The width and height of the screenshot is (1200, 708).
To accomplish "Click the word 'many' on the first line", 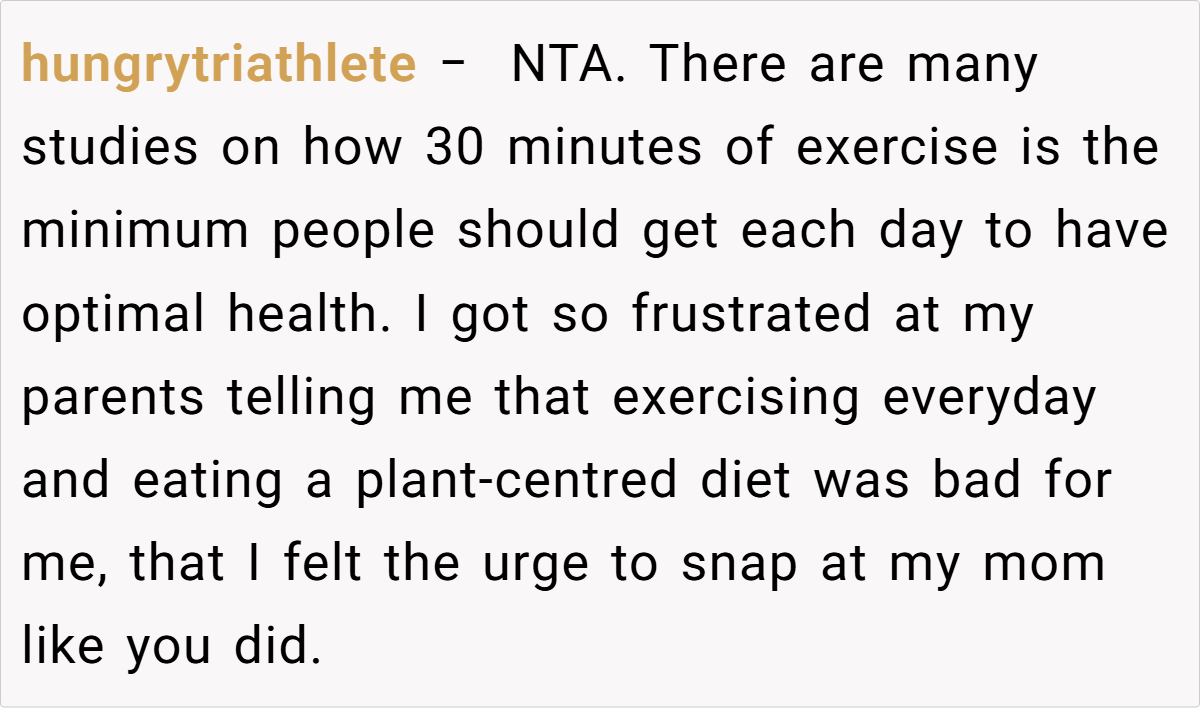I will [972, 66].
